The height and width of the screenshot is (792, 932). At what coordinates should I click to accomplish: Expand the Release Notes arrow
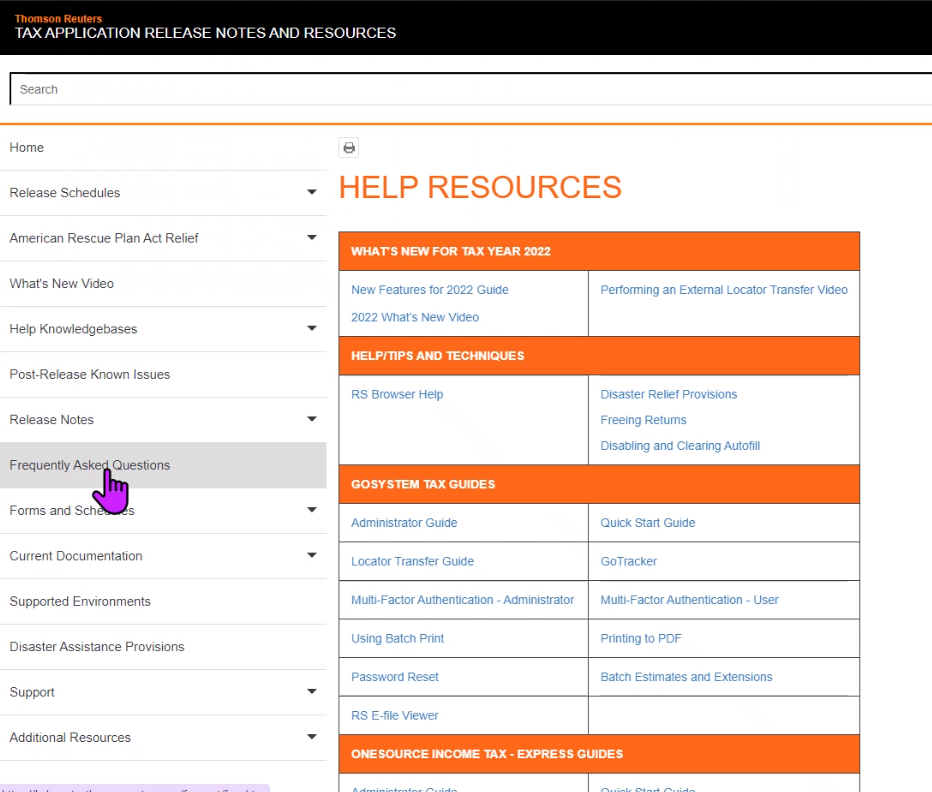[311, 419]
